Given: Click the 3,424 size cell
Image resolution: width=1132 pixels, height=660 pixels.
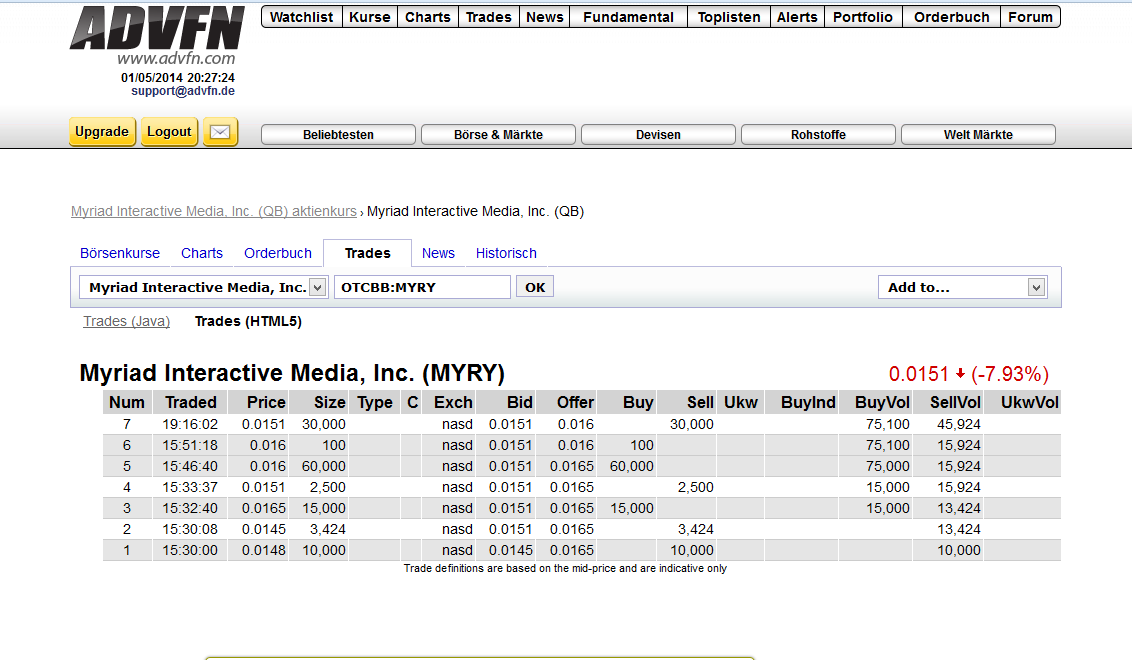Looking at the screenshot, I should tap(328, 529).
